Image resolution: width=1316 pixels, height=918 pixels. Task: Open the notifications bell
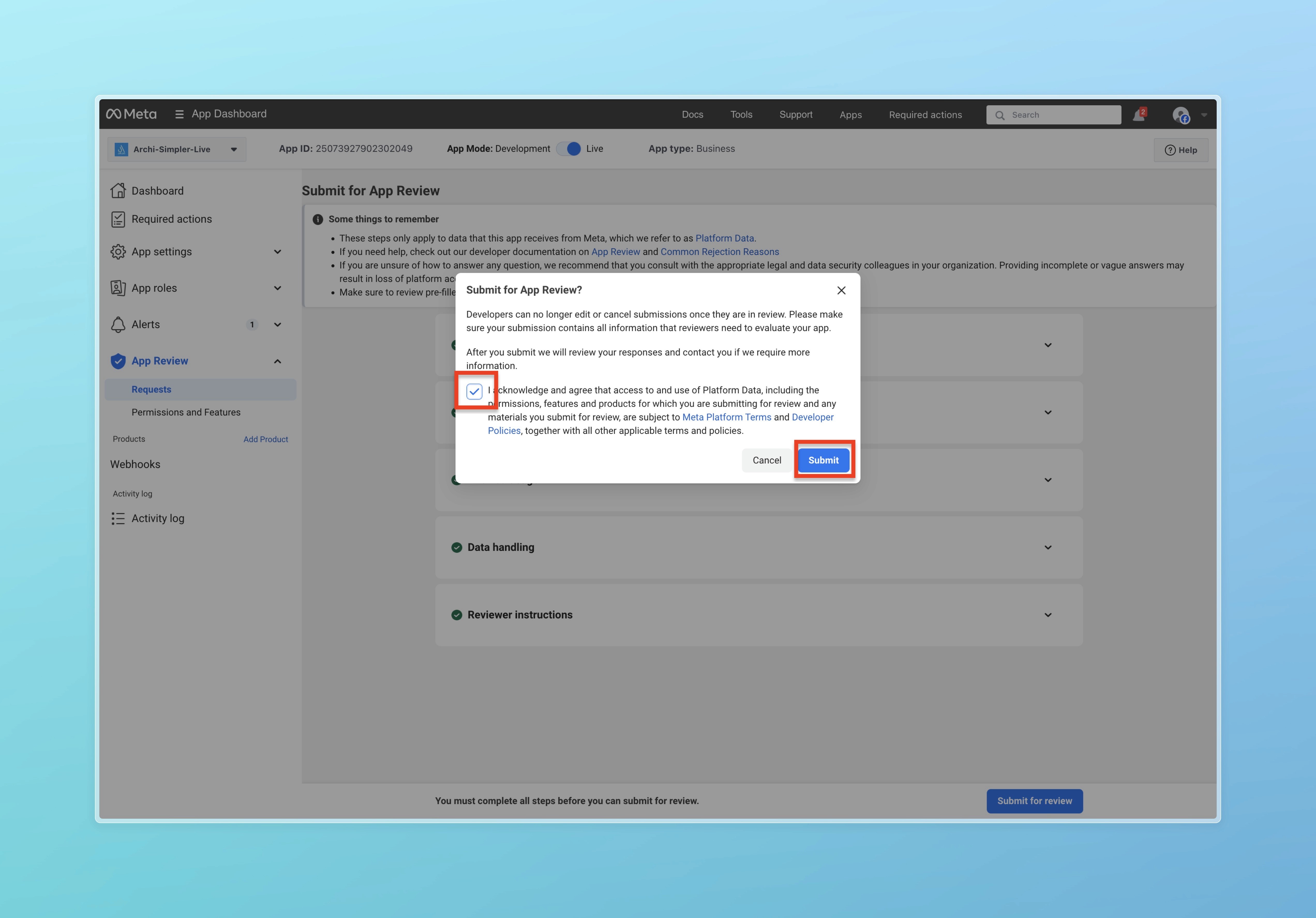tap(1138, 115)
